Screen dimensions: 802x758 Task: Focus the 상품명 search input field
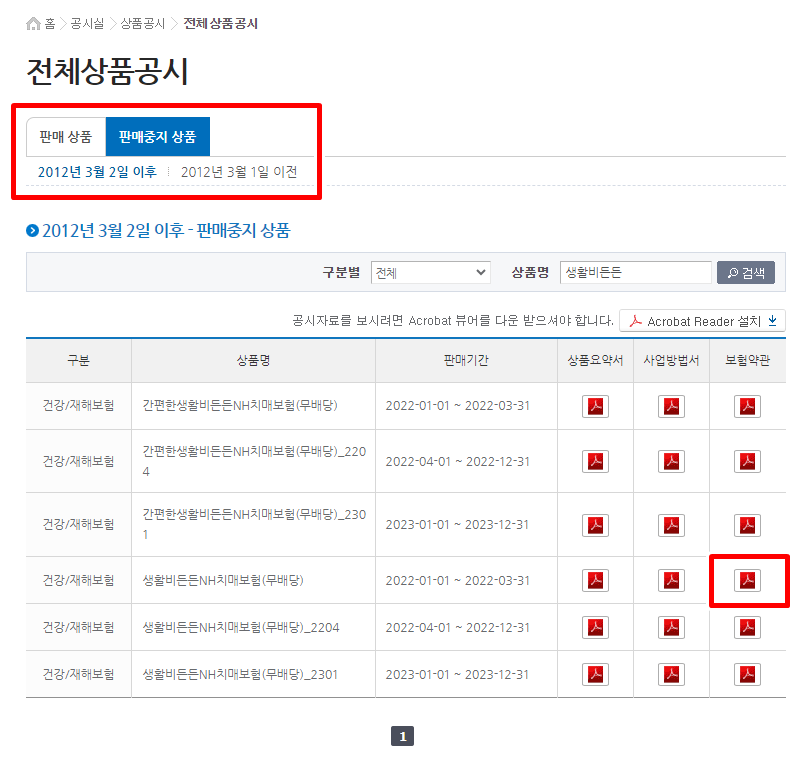pyautogui.click(x=636, y=272)
